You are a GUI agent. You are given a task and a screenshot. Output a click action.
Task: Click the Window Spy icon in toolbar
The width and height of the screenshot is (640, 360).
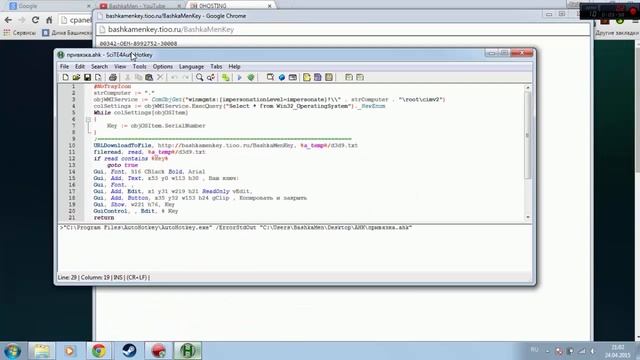point(270,77)
